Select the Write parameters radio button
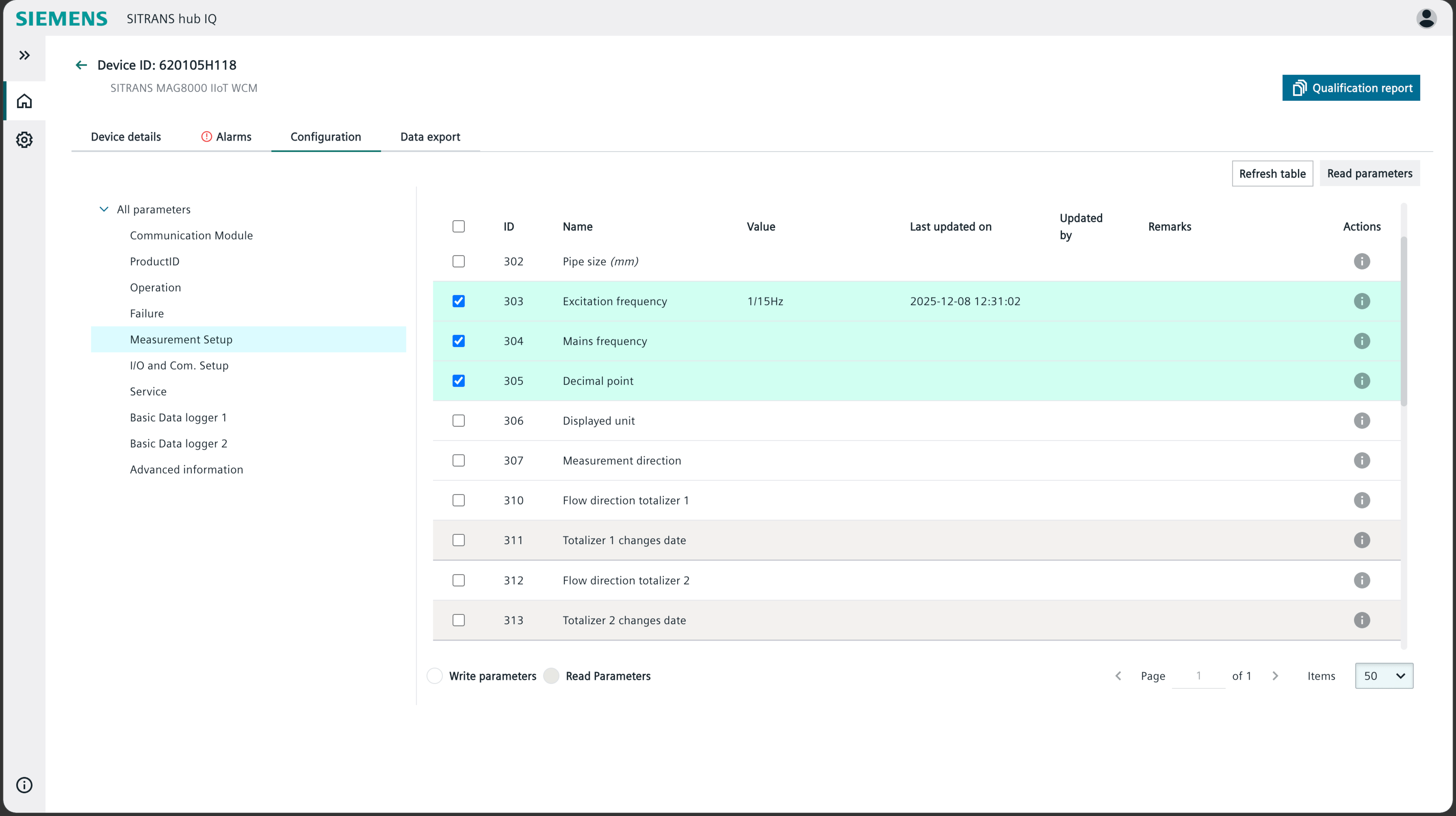Image resolution: width=1456 pixels, height=816 pixels. [434, 676]
